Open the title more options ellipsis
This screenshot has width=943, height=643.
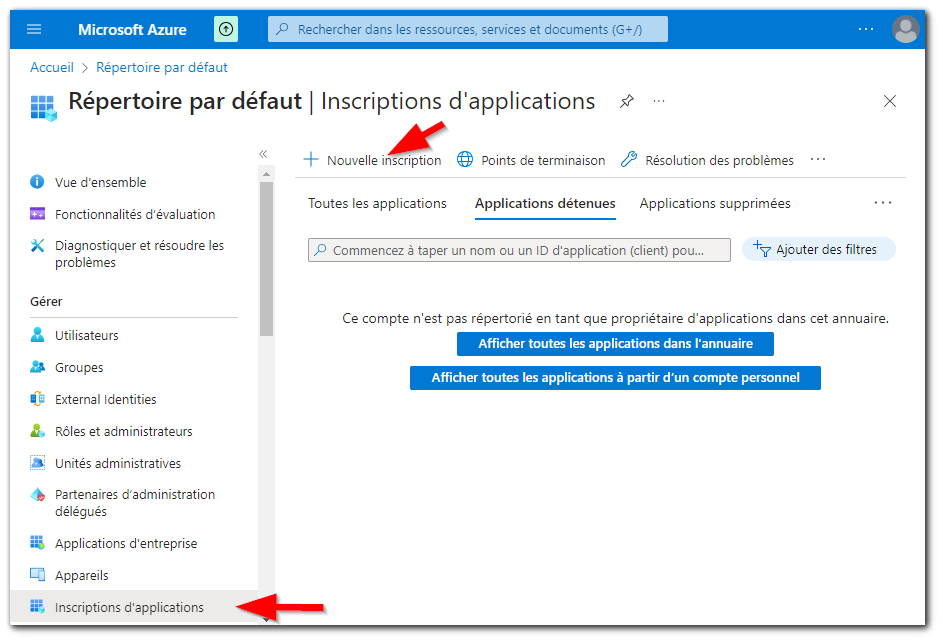(659, 101)
